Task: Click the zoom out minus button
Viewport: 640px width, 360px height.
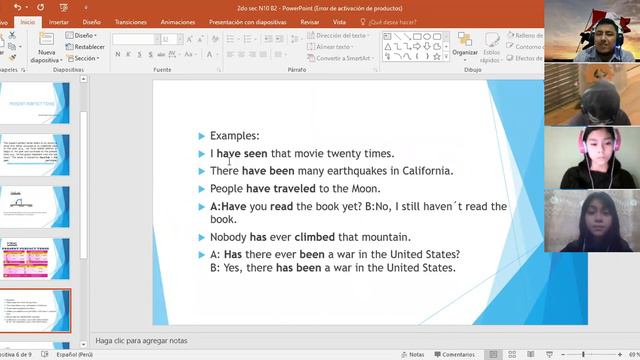Action: tap(563, 354)
